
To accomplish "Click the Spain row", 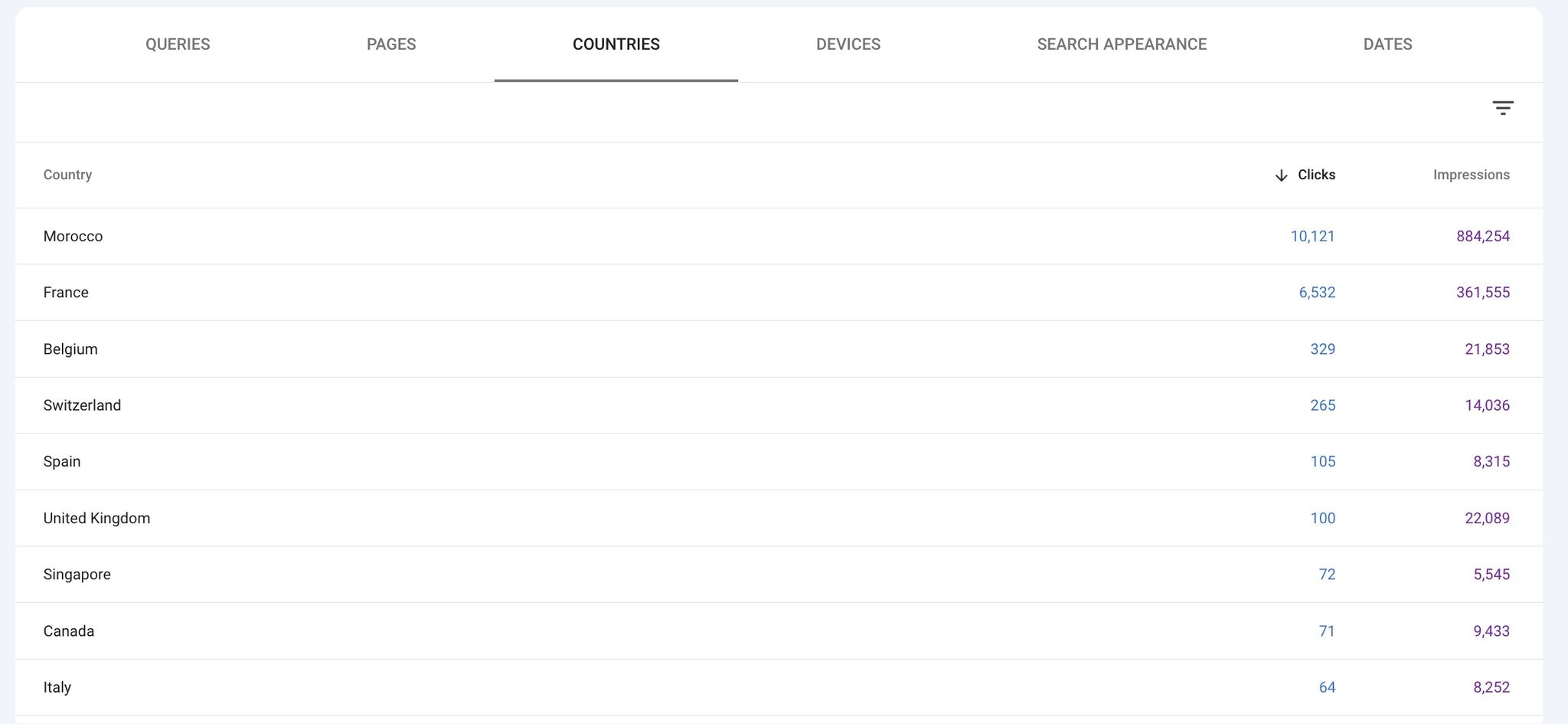I will pyautogui.click(x=62, y=462).
